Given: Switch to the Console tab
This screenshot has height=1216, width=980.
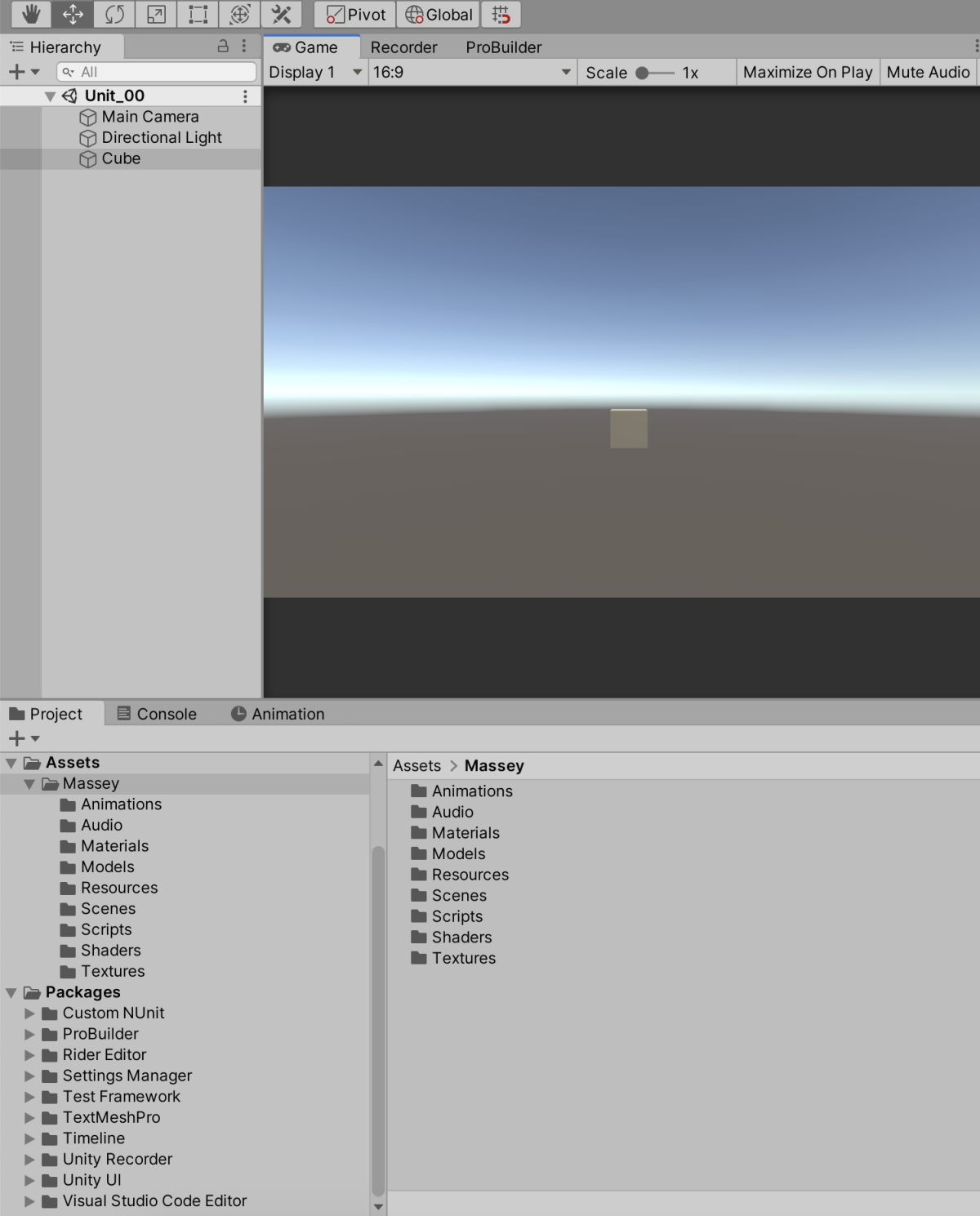Looking at the screenshot, I should tap(158, 714).
